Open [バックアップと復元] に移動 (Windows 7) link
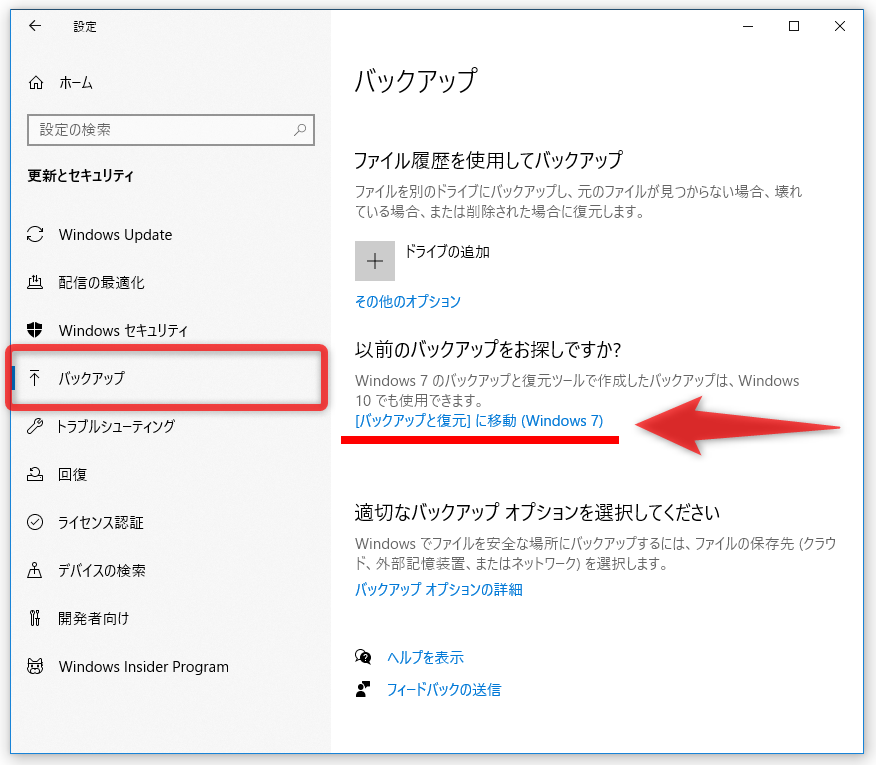The width and height of the screenshot is (876, 765). point(479,421)
